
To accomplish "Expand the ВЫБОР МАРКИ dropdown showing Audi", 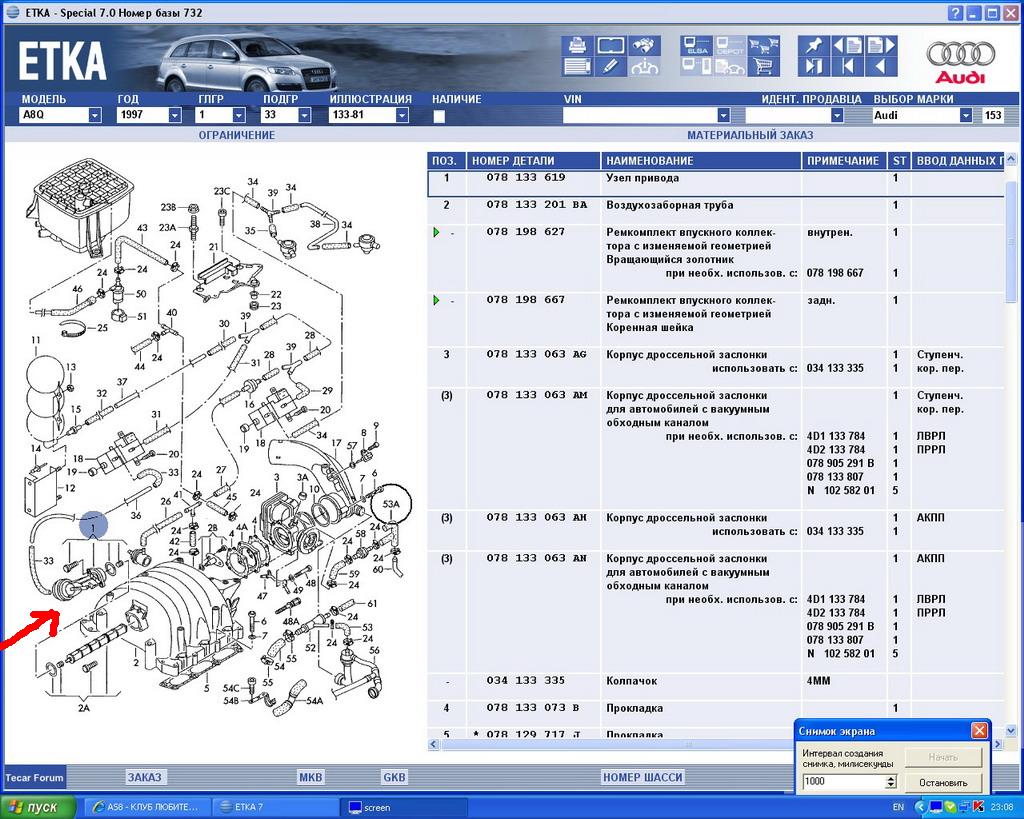I will (966, 116).
